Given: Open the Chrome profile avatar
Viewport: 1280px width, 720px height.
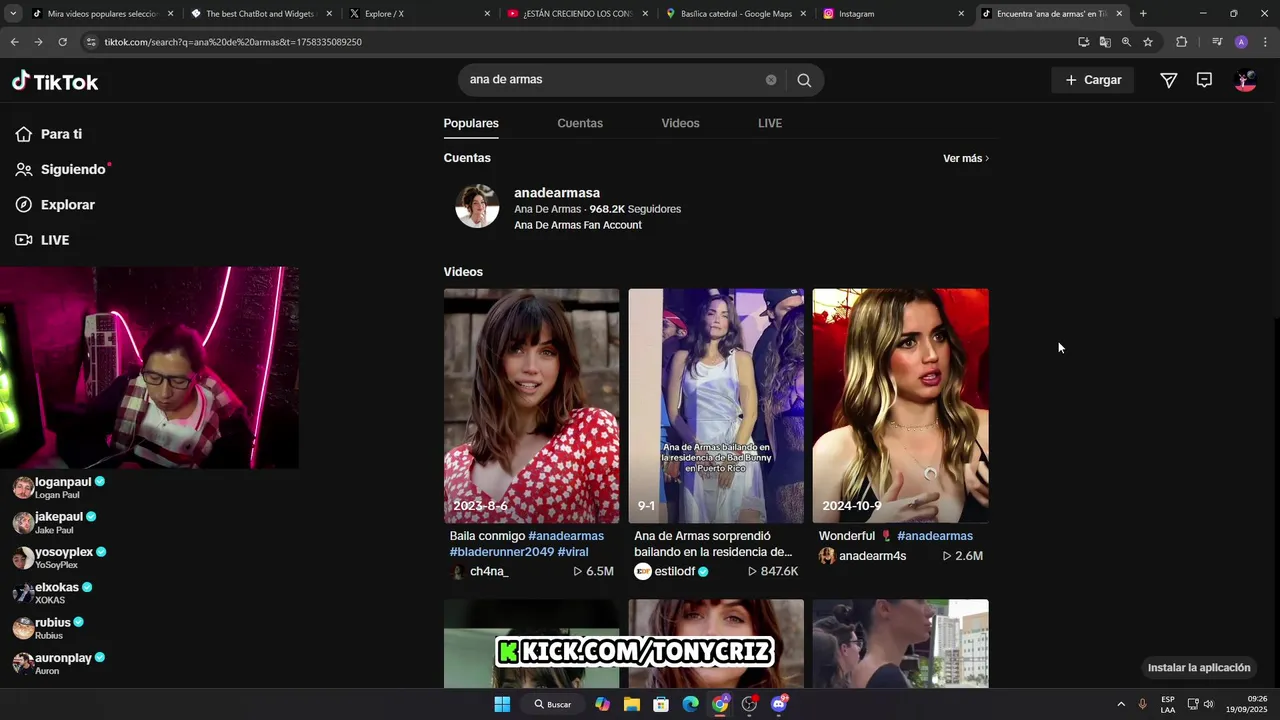Looking at the screenshot, I should tap(1241, 42).
